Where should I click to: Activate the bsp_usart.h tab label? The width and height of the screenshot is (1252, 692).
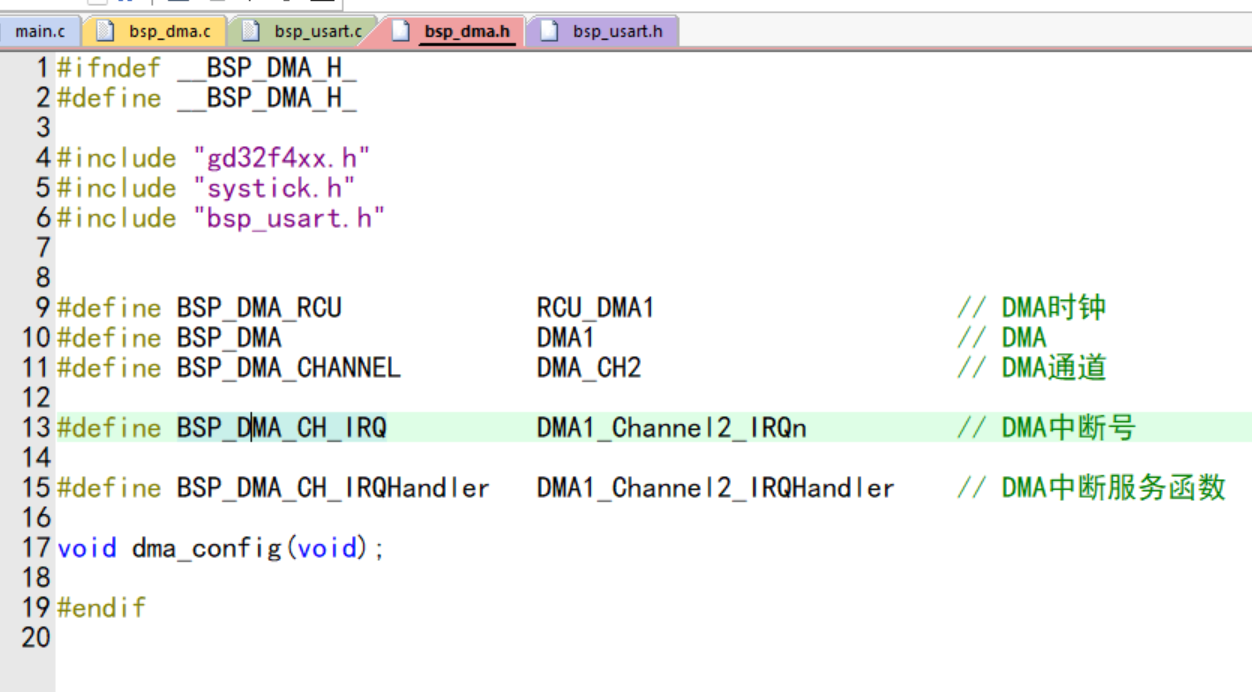click(x=617, y=31)
